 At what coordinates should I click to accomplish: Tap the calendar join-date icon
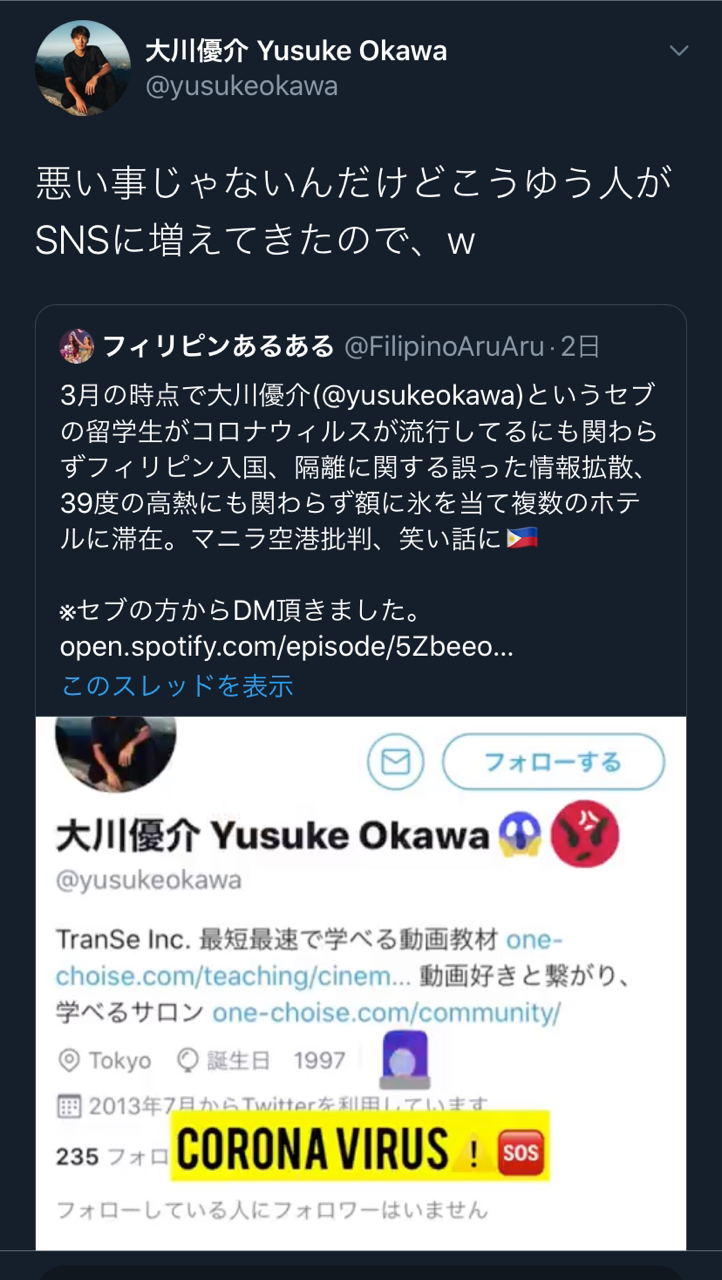point(69,1106)
